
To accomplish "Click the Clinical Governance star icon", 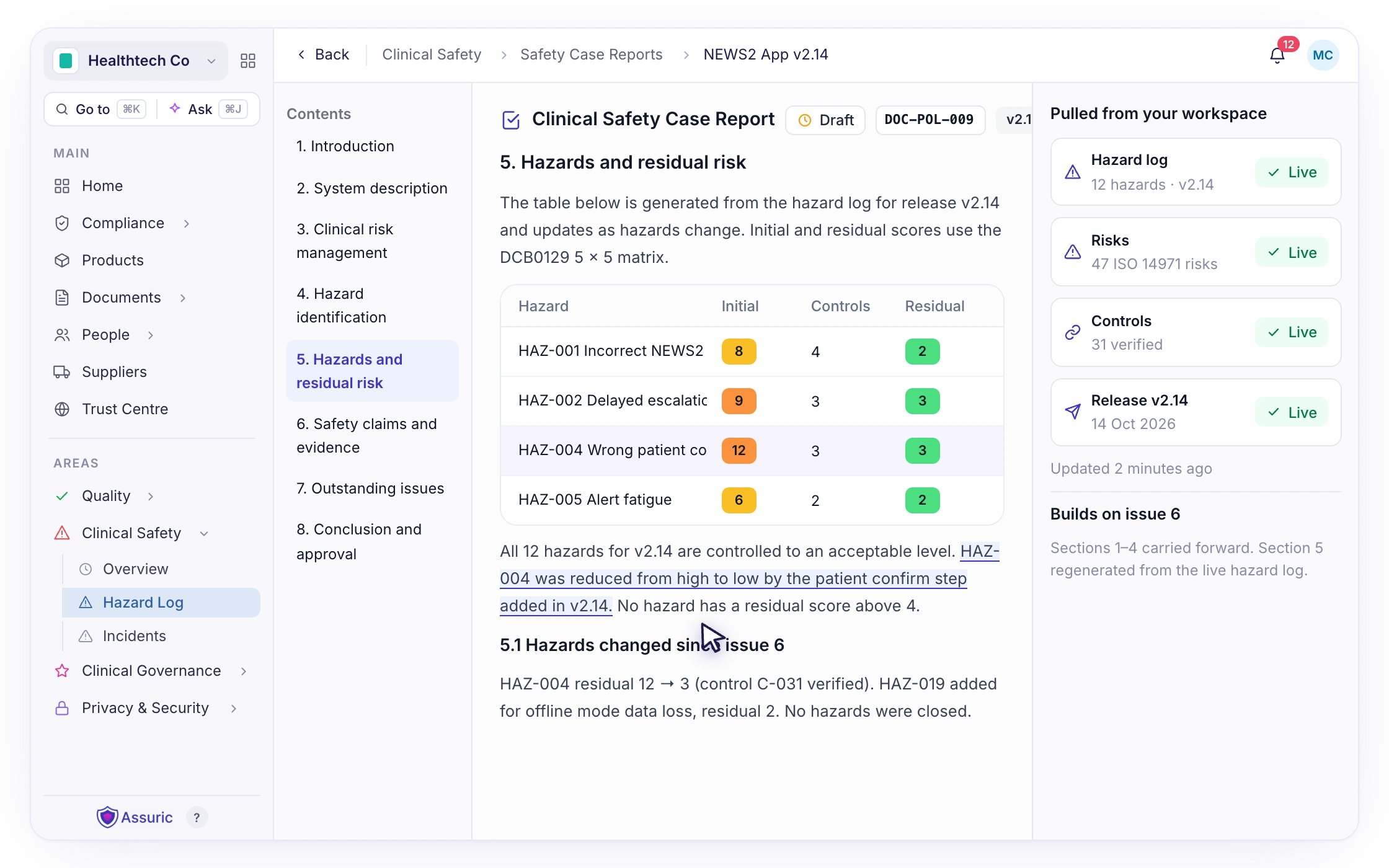I will pos(62,671).
